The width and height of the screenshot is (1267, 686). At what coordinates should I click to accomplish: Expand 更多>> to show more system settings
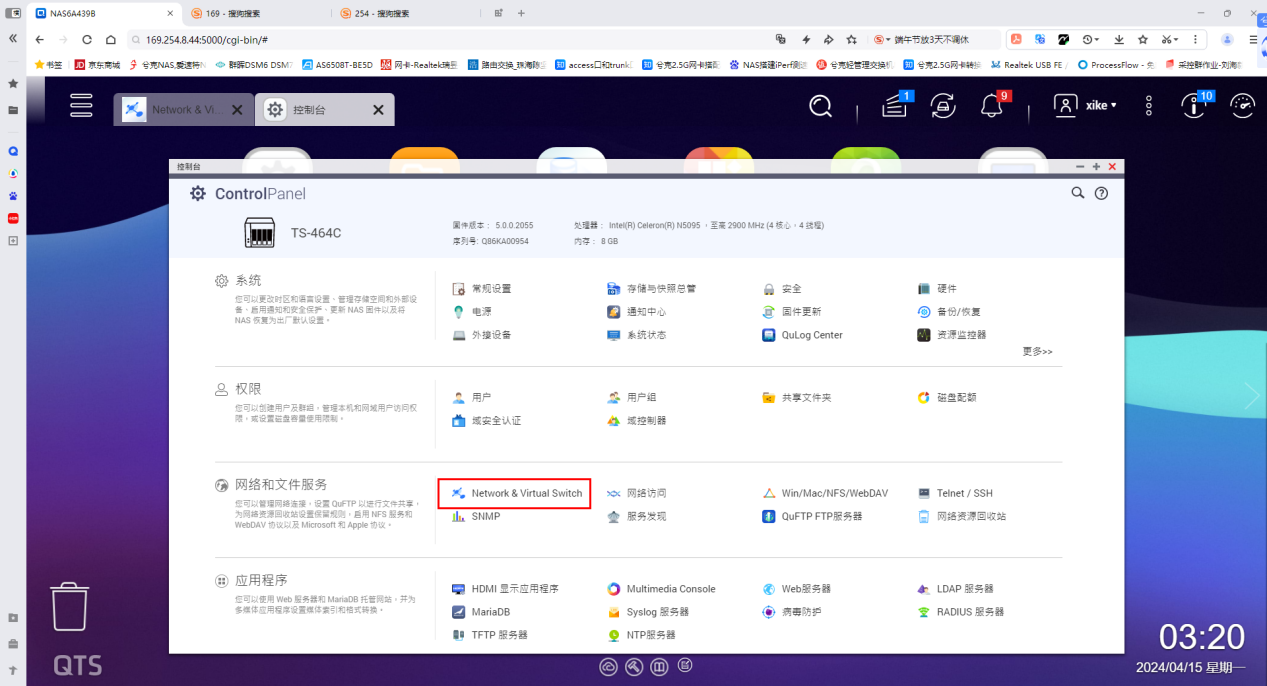[x=1037, y=351]
